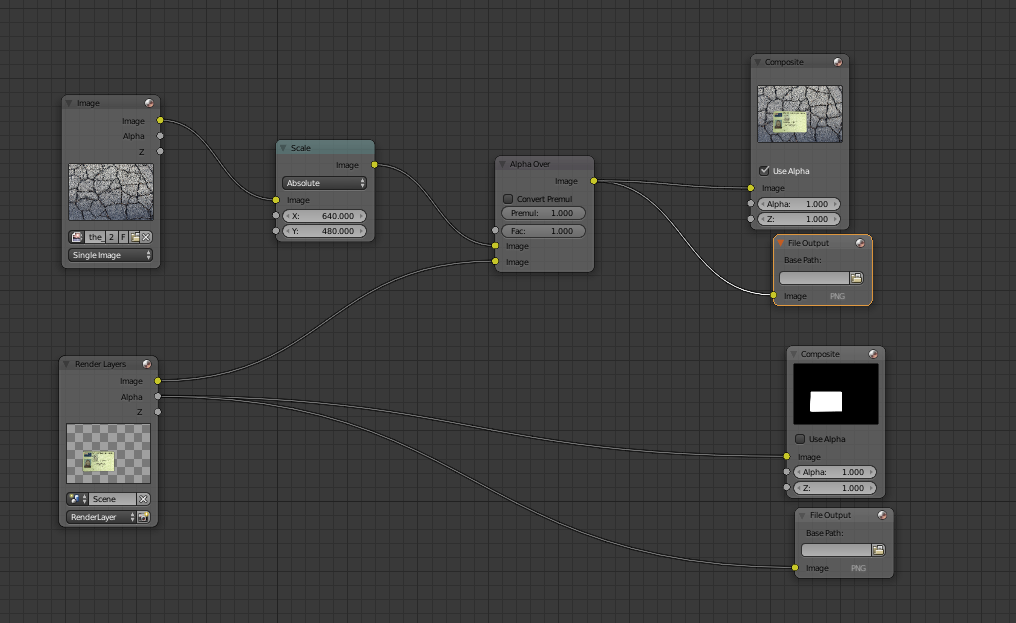The image size is (1016, 623).
Task: Collapse the Scale node with header triangle
Action: (283, 148)
